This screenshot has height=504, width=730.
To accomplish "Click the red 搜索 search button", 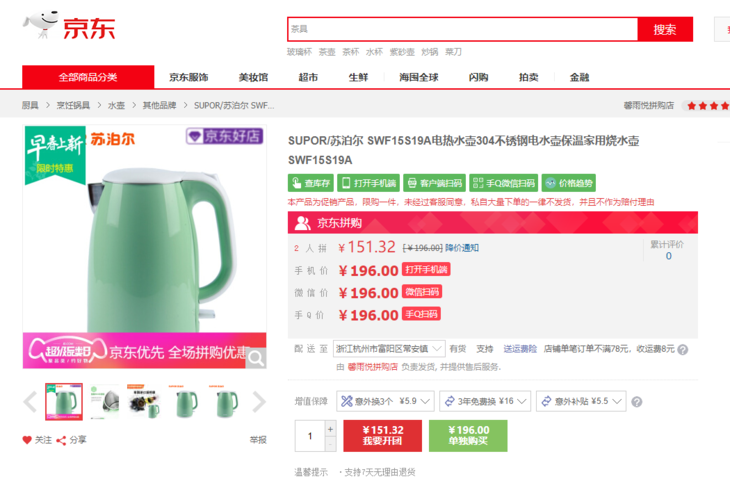I will click(x=665, y=29).
